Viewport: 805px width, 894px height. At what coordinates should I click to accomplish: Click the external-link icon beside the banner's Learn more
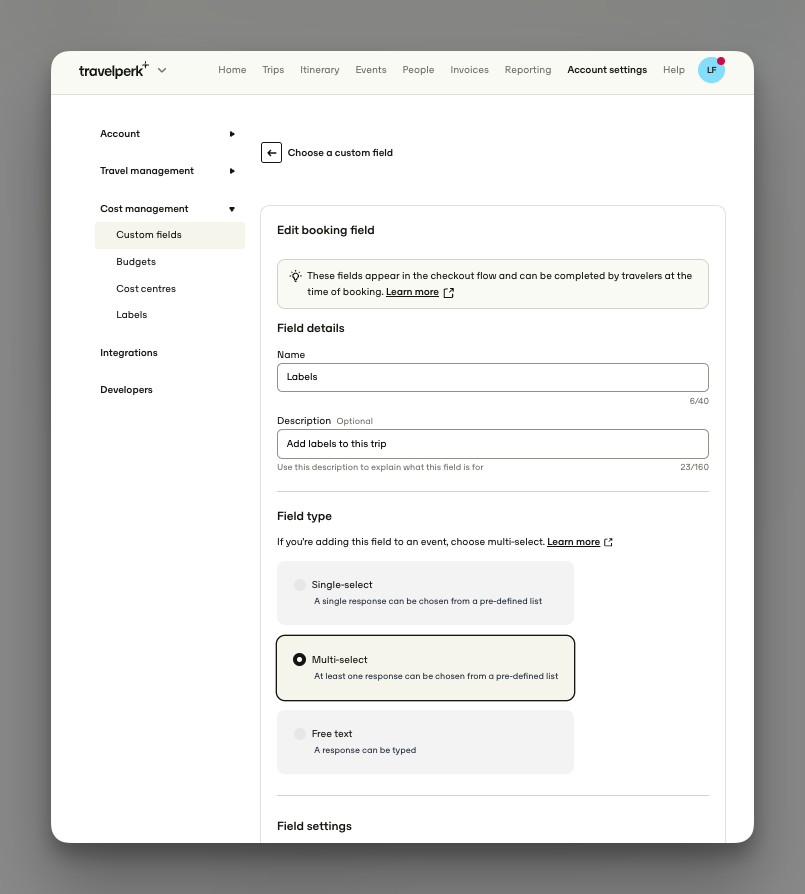click(x=447, y=293)
